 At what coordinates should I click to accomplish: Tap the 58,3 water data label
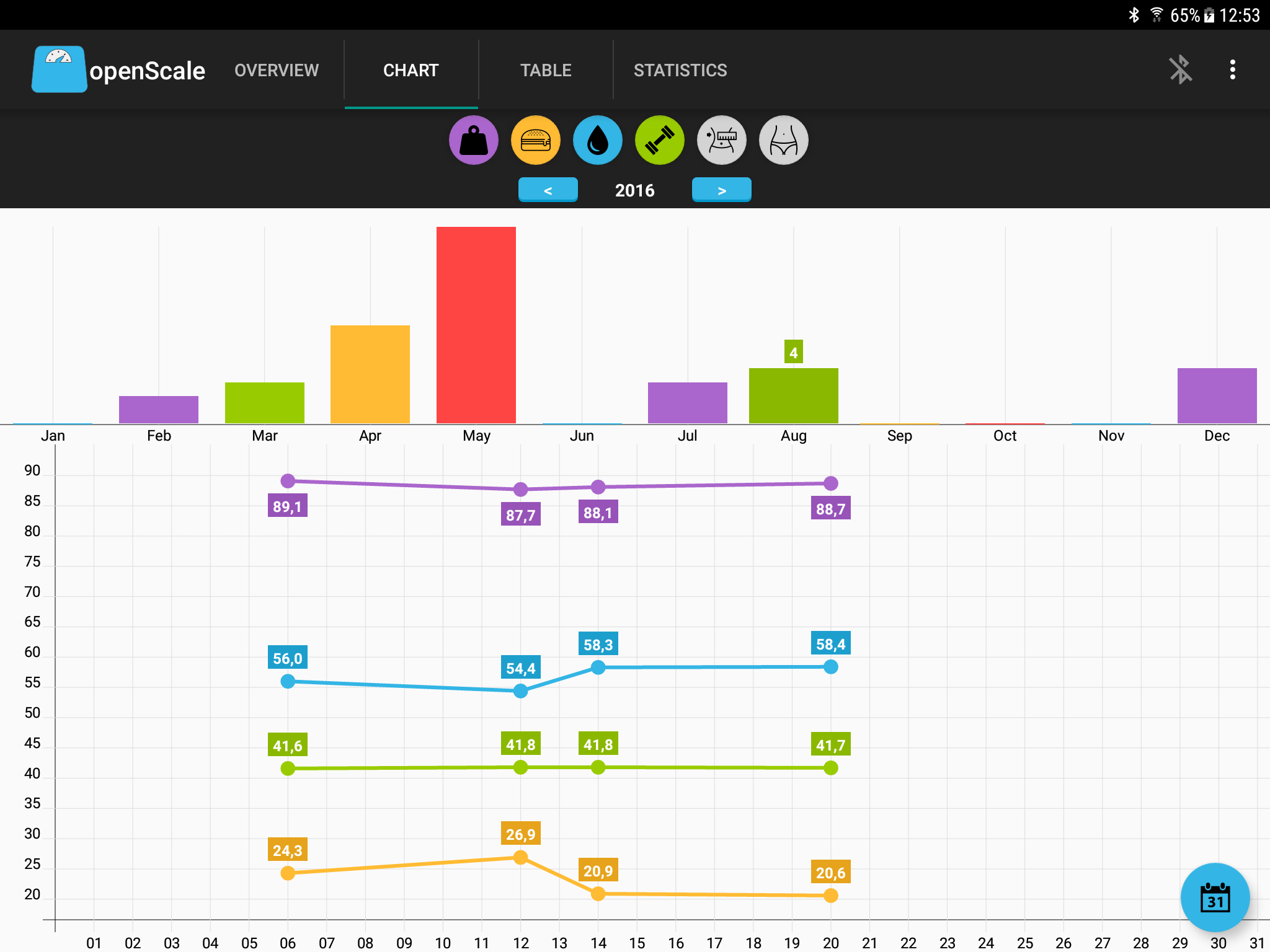tap(598, 644)
